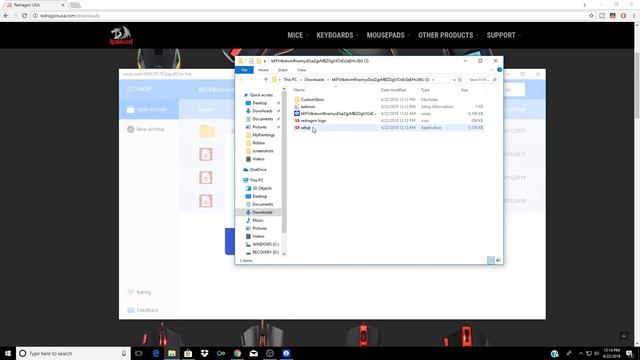Click the navigation pane scrollbar
This screenshot has width=640, height=360.
[x=284, y=163]
